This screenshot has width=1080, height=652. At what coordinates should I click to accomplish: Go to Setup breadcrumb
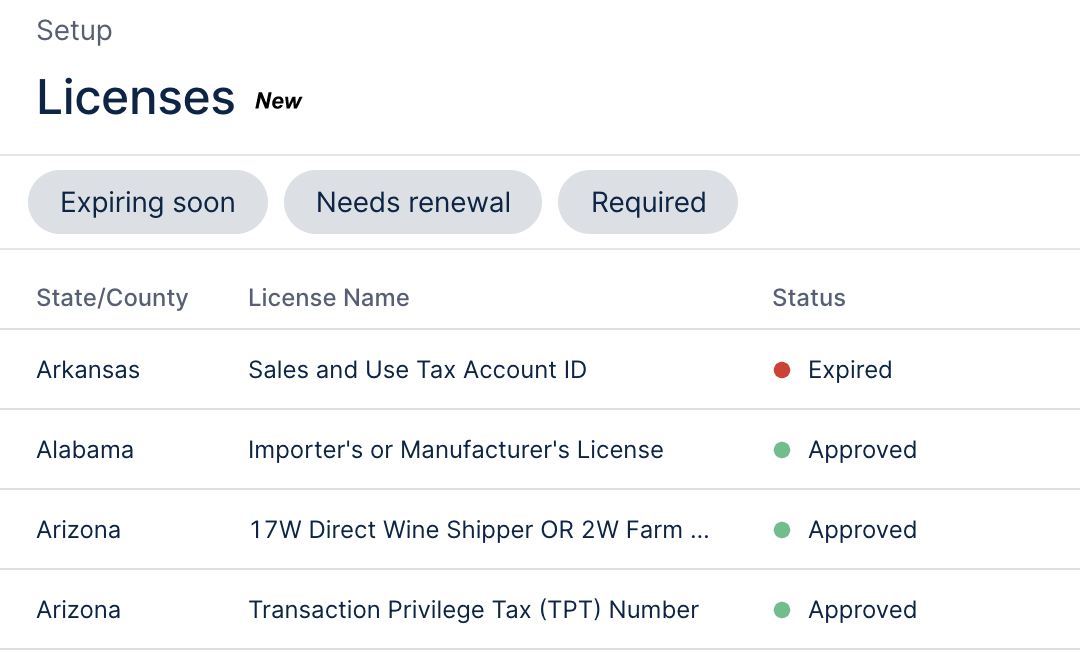coord(74,30)
